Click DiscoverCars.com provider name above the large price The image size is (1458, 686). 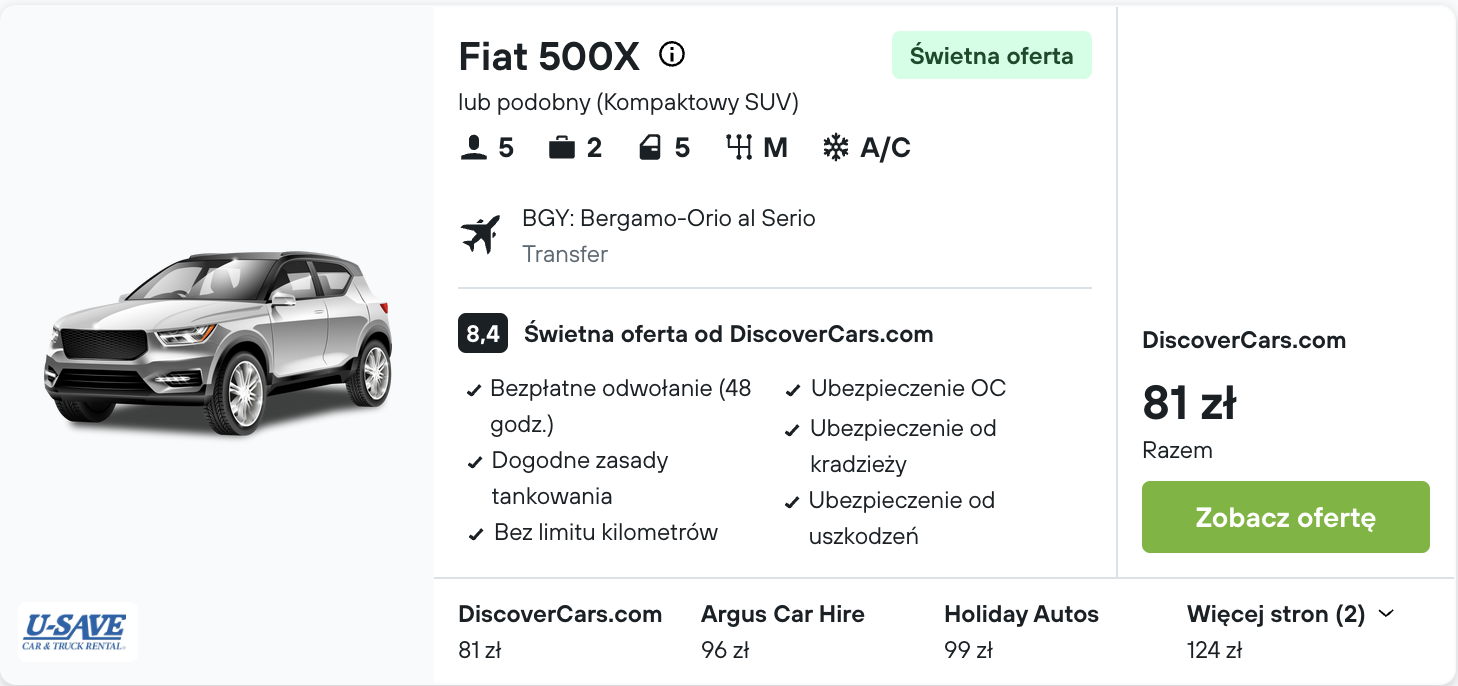coord(1244,340)
